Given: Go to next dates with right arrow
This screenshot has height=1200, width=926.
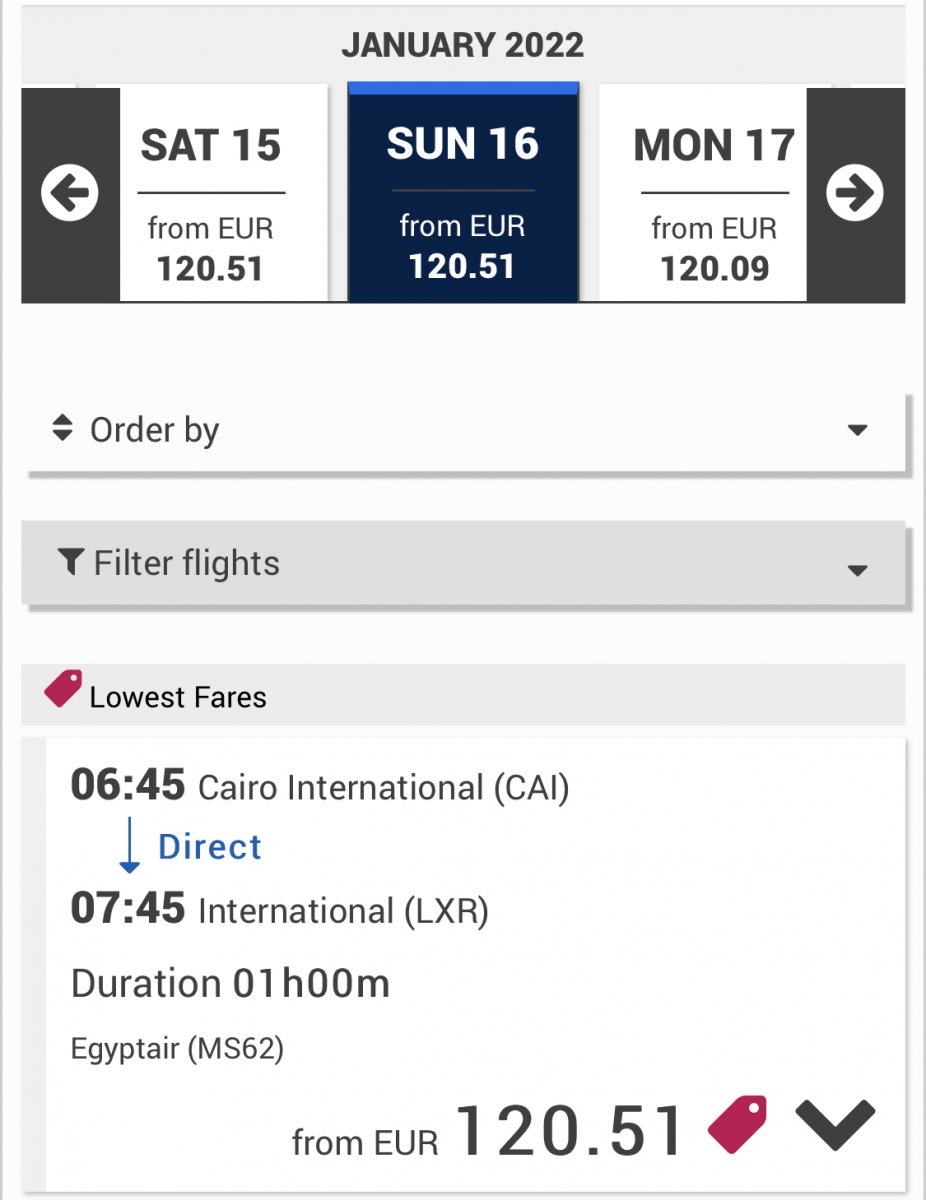Looking at the screenshot, I should pyautogui.click(x=855, y=193).
